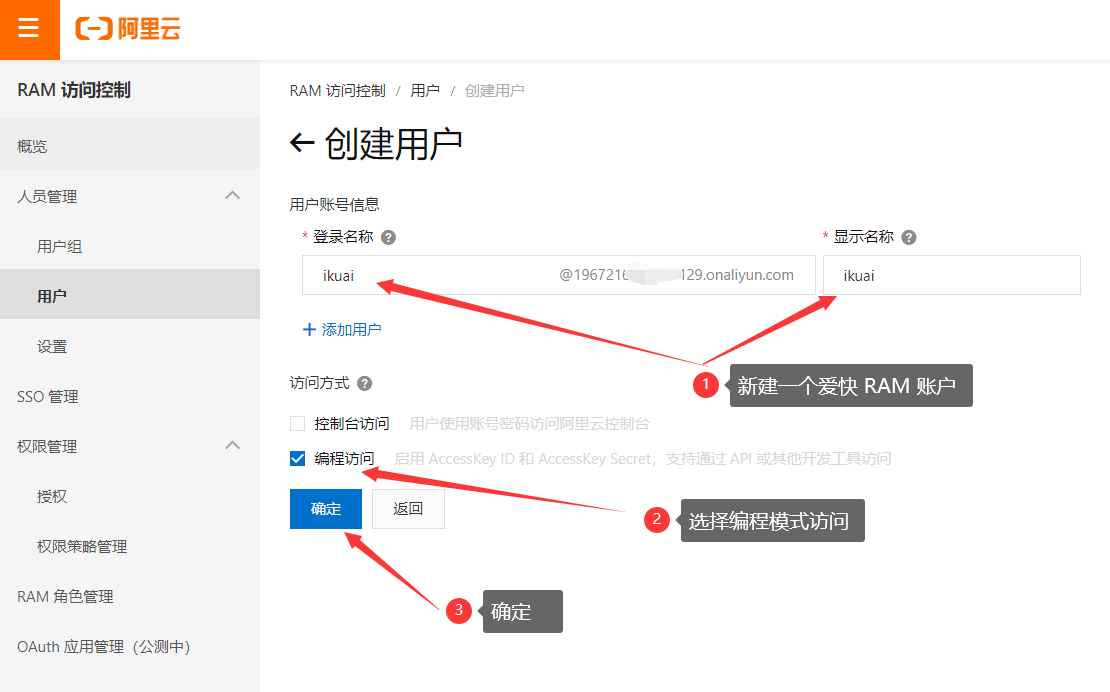Collapse the 人员管理 section

pyautogui.click(x=232, y=195)
